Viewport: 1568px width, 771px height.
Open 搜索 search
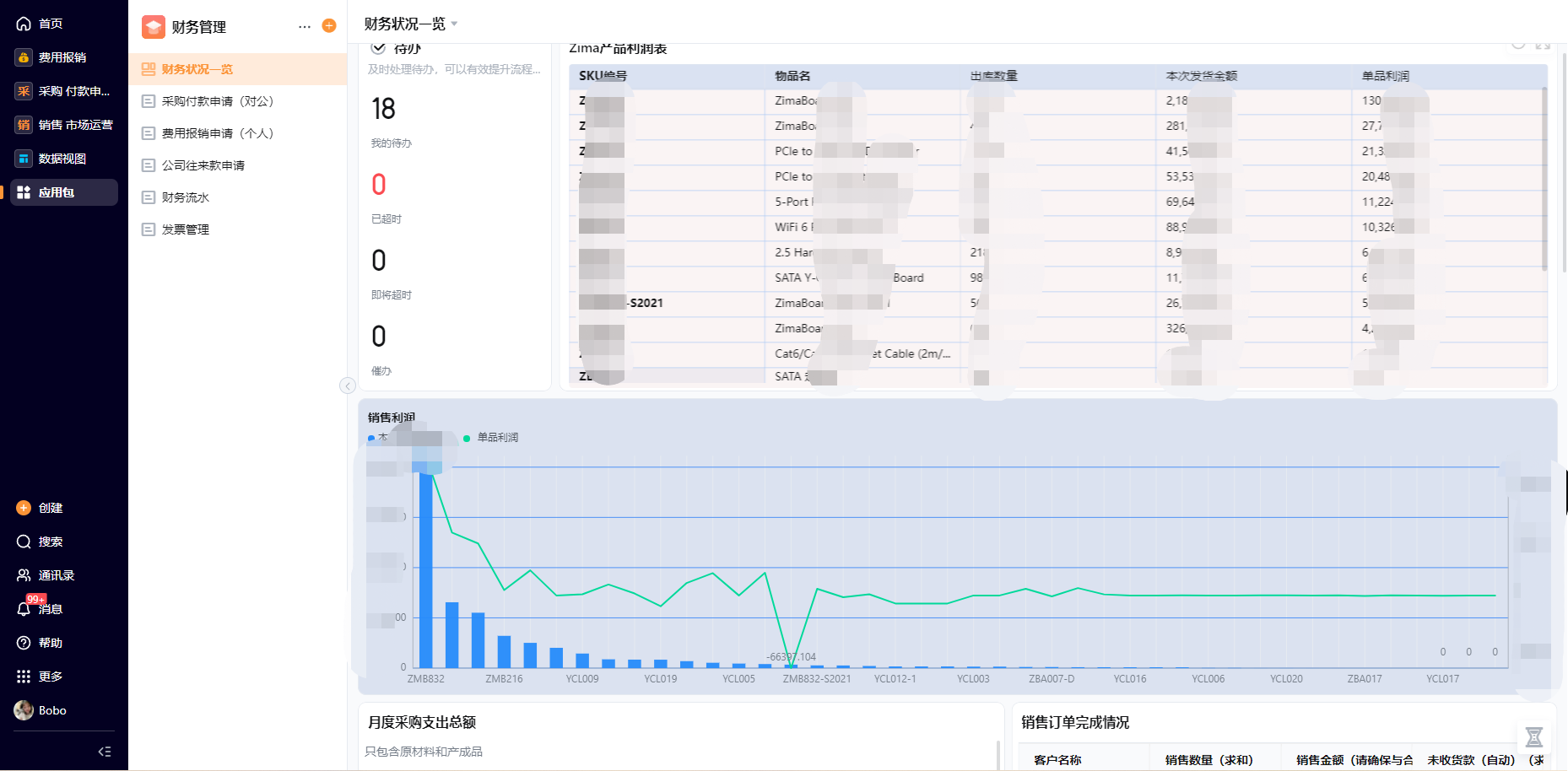(x=40, y=542)
